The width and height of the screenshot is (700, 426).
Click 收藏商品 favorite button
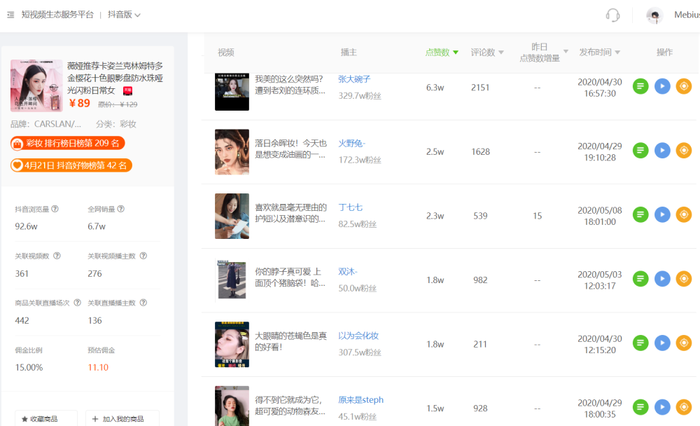[x=46, y=418]
